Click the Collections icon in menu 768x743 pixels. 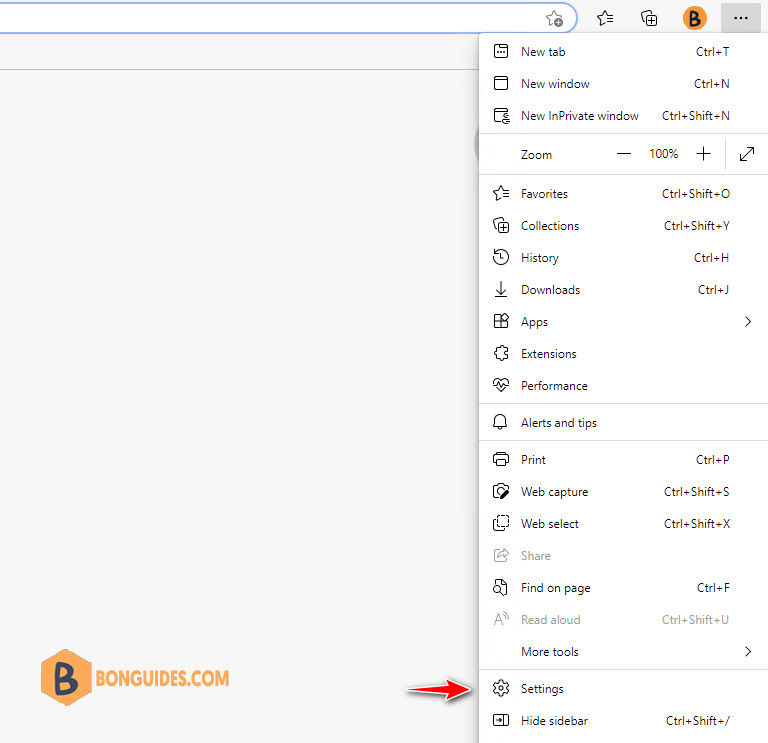tap(501, 226)
